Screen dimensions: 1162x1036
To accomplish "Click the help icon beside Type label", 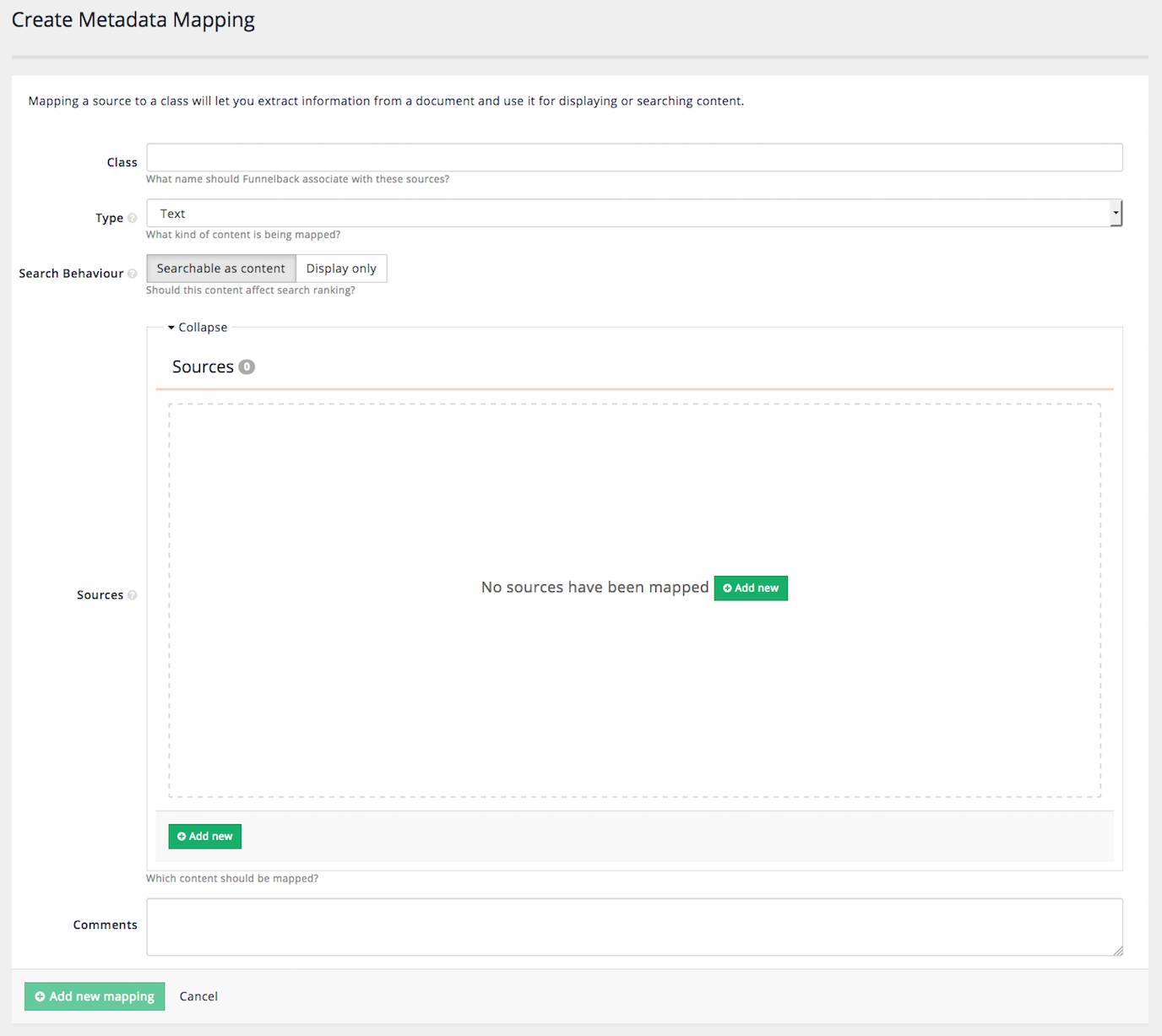I will pos(132,218).
